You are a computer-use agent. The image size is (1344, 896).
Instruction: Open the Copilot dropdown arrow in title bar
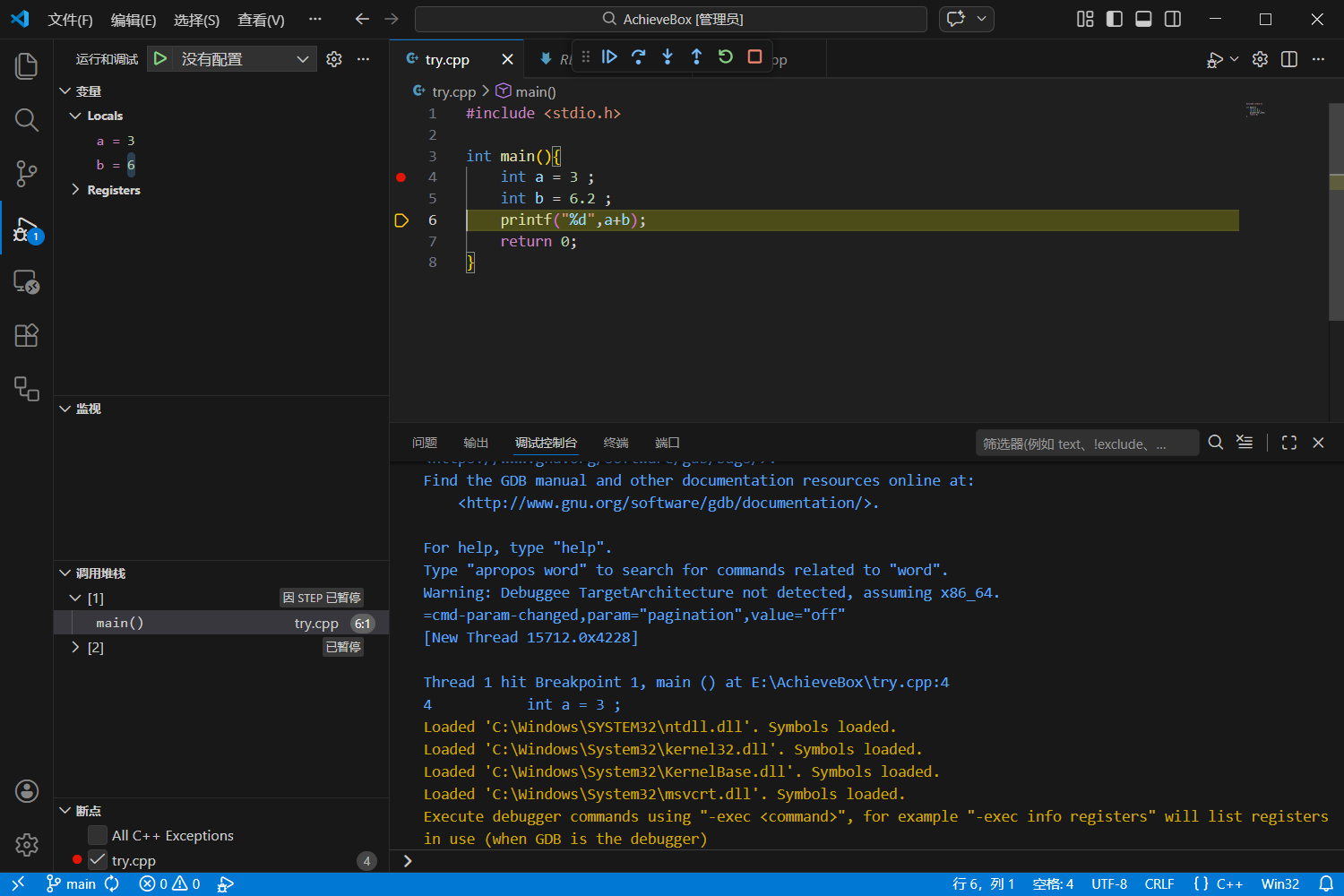(x=982, y=19)
